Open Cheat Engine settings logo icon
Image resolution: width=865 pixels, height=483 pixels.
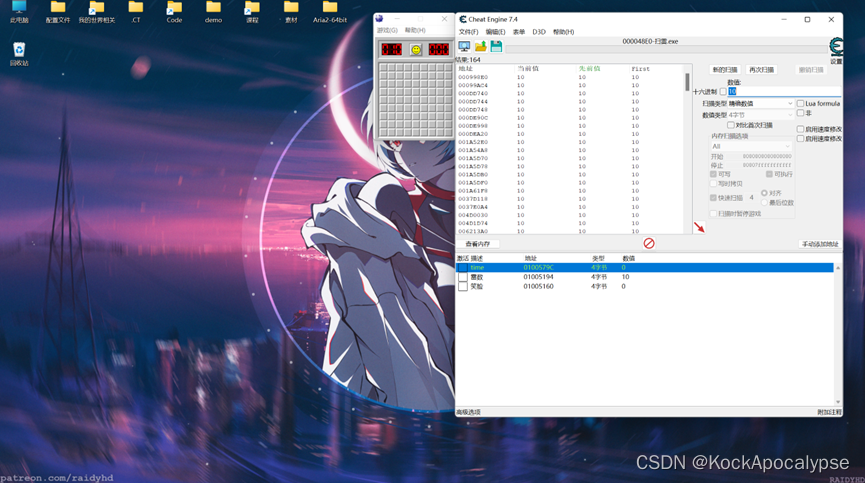tap(836, 46)
